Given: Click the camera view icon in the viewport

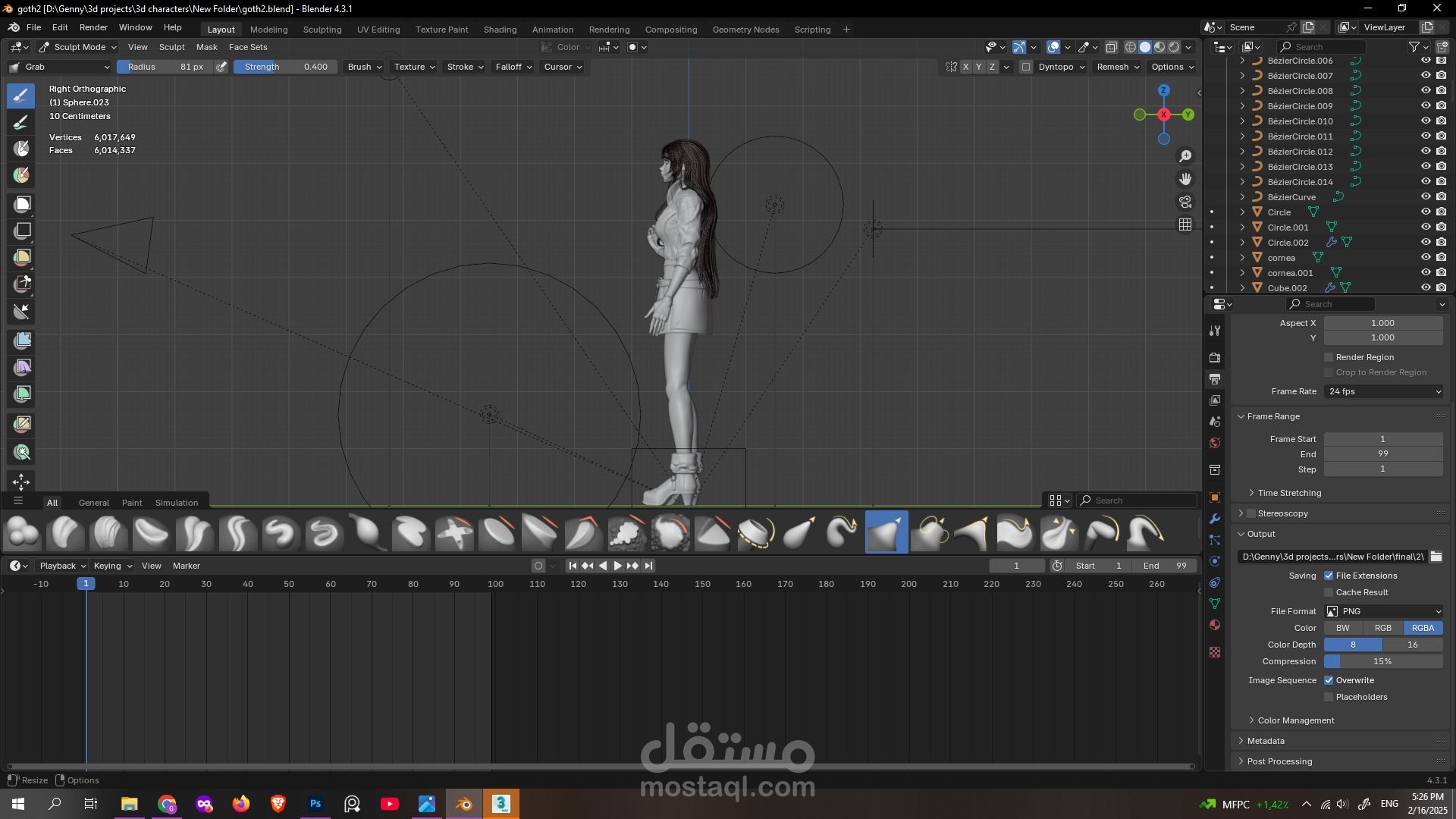Looking at the screenshot, I should 1185,202.
